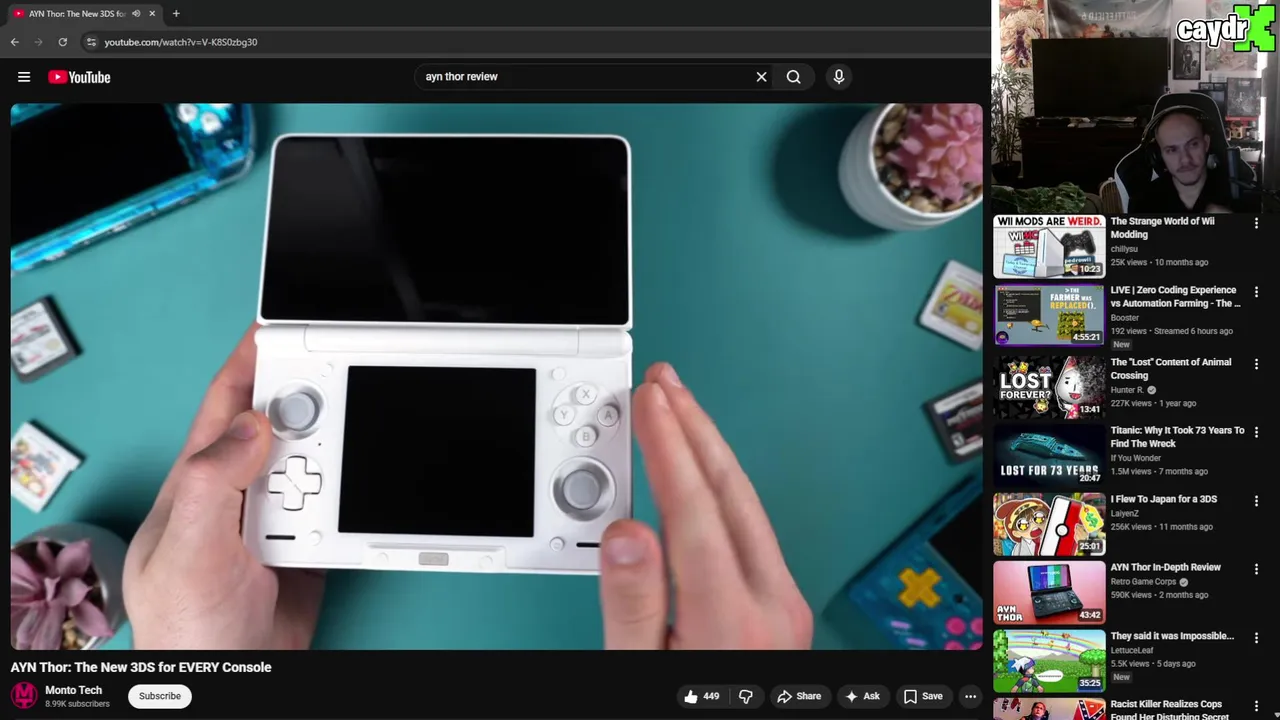
Task: Open options for AYN Thor In-Depth Review
Action: (x=1256, y=569)
